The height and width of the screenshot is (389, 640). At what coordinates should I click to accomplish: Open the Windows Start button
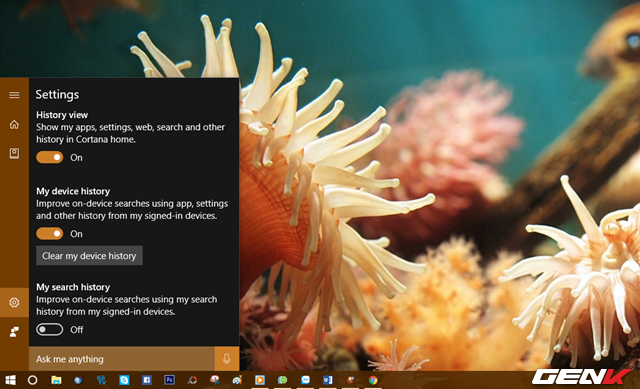coord(11,380)
